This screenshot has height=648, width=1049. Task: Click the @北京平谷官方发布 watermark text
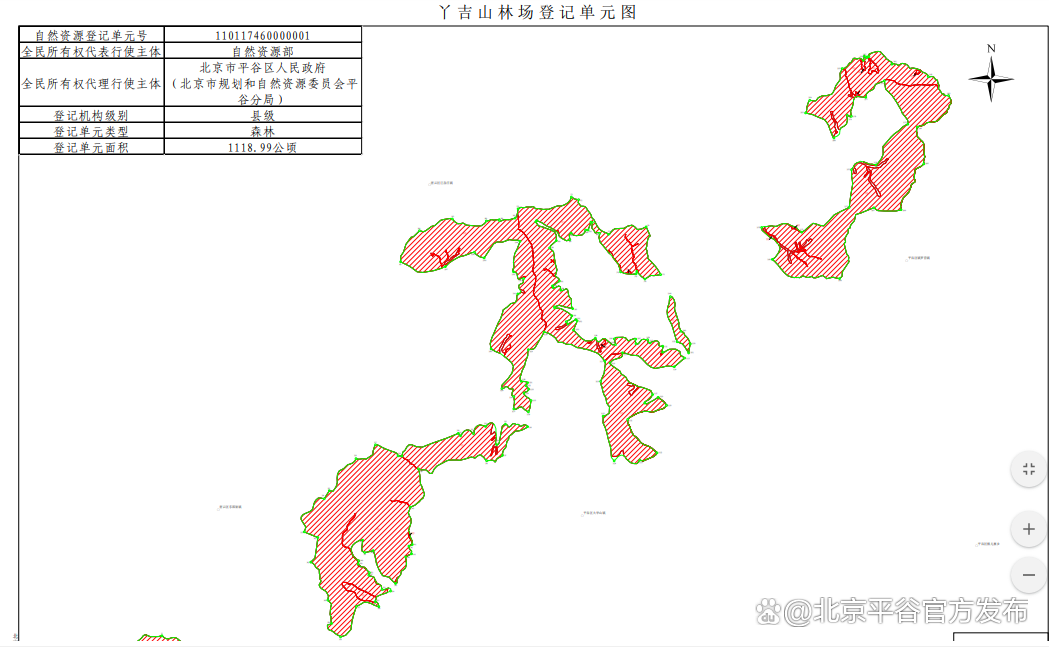[906, 611]
